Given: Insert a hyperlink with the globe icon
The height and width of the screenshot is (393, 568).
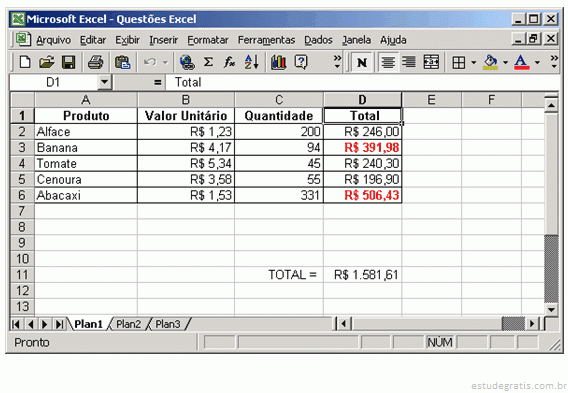Looking at the screenshot, I should click(x=187, y=62).
